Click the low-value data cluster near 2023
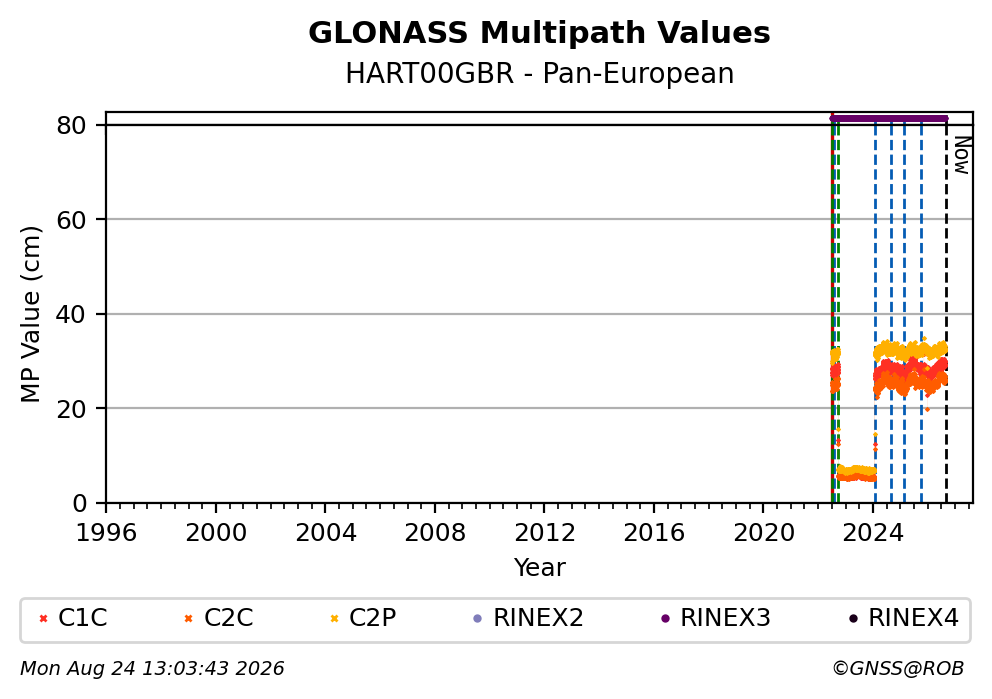Screen dimensions: 992x699 point(856,473)
